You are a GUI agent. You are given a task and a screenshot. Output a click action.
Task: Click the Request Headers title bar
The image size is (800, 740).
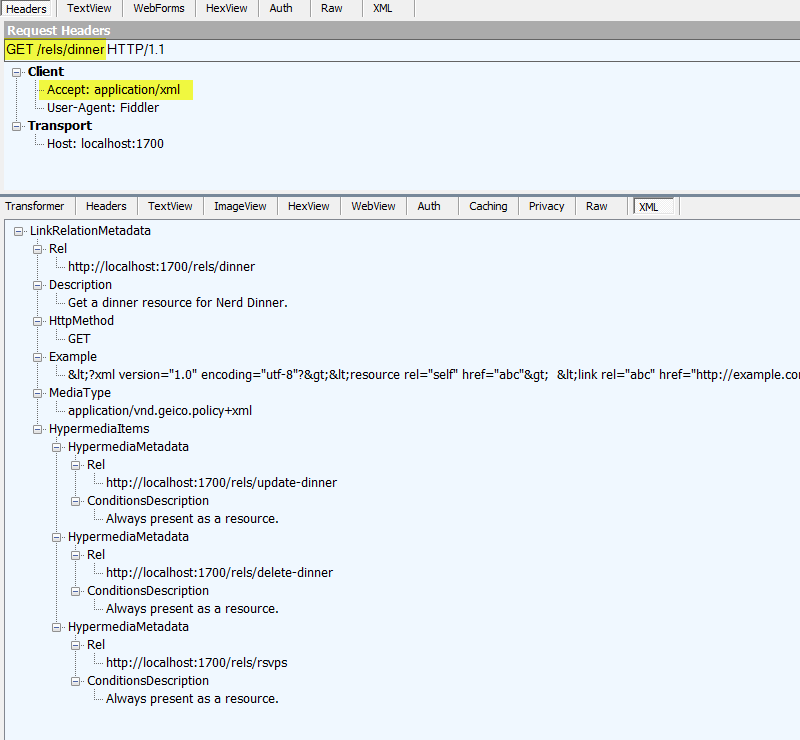point(402,30)
